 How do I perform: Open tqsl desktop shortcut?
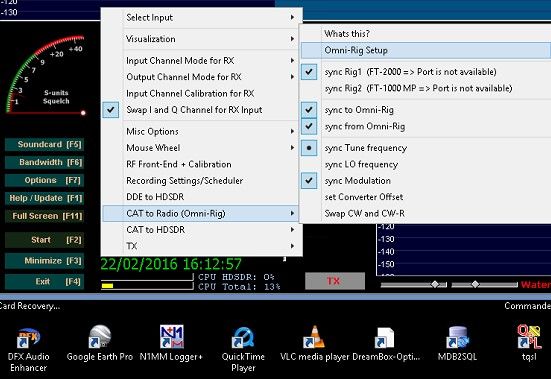click(x=529, y=343)
